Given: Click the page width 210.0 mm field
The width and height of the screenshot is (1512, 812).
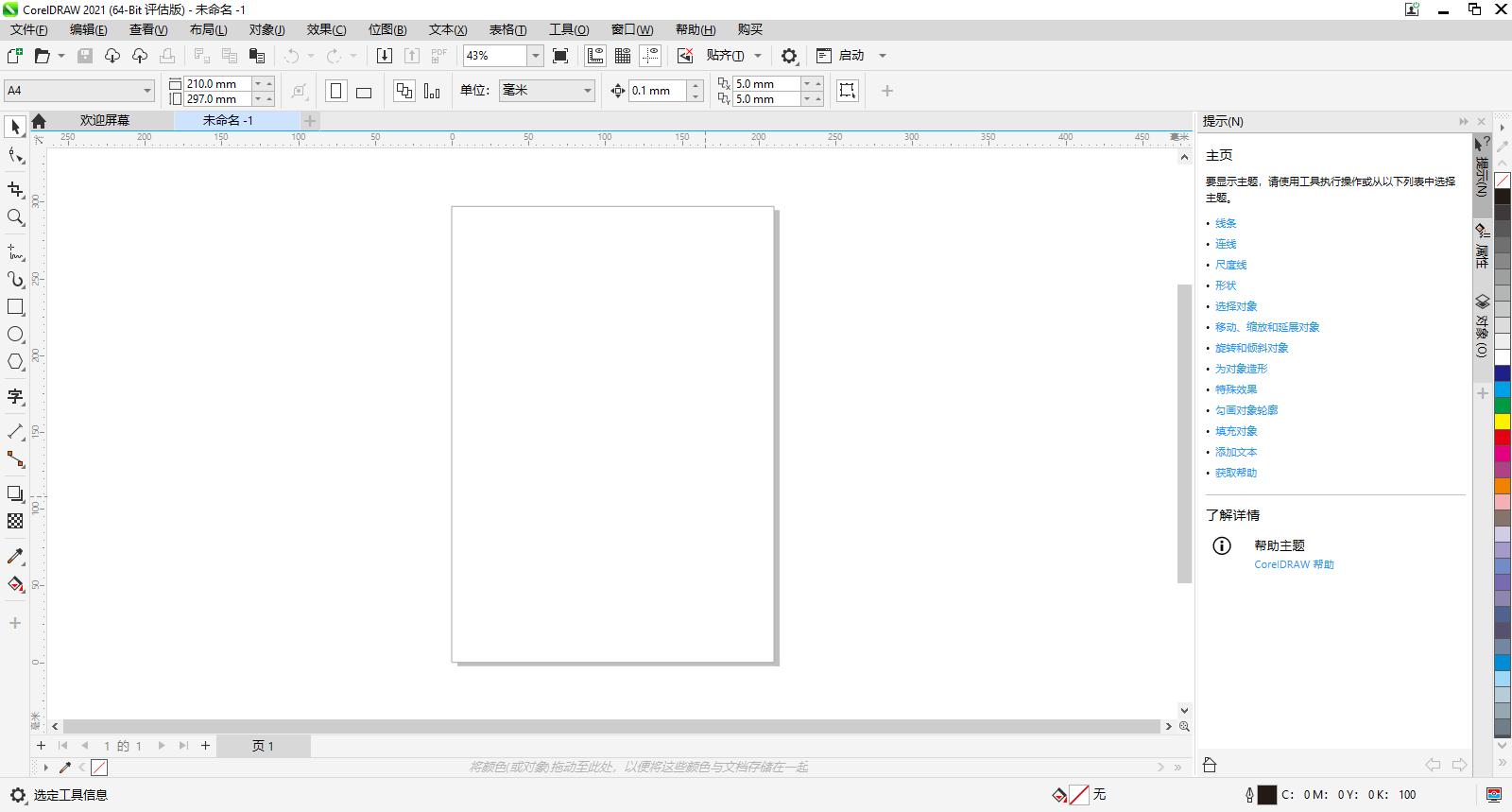Looking at the screenshot, I should click(x=218, y=83).
